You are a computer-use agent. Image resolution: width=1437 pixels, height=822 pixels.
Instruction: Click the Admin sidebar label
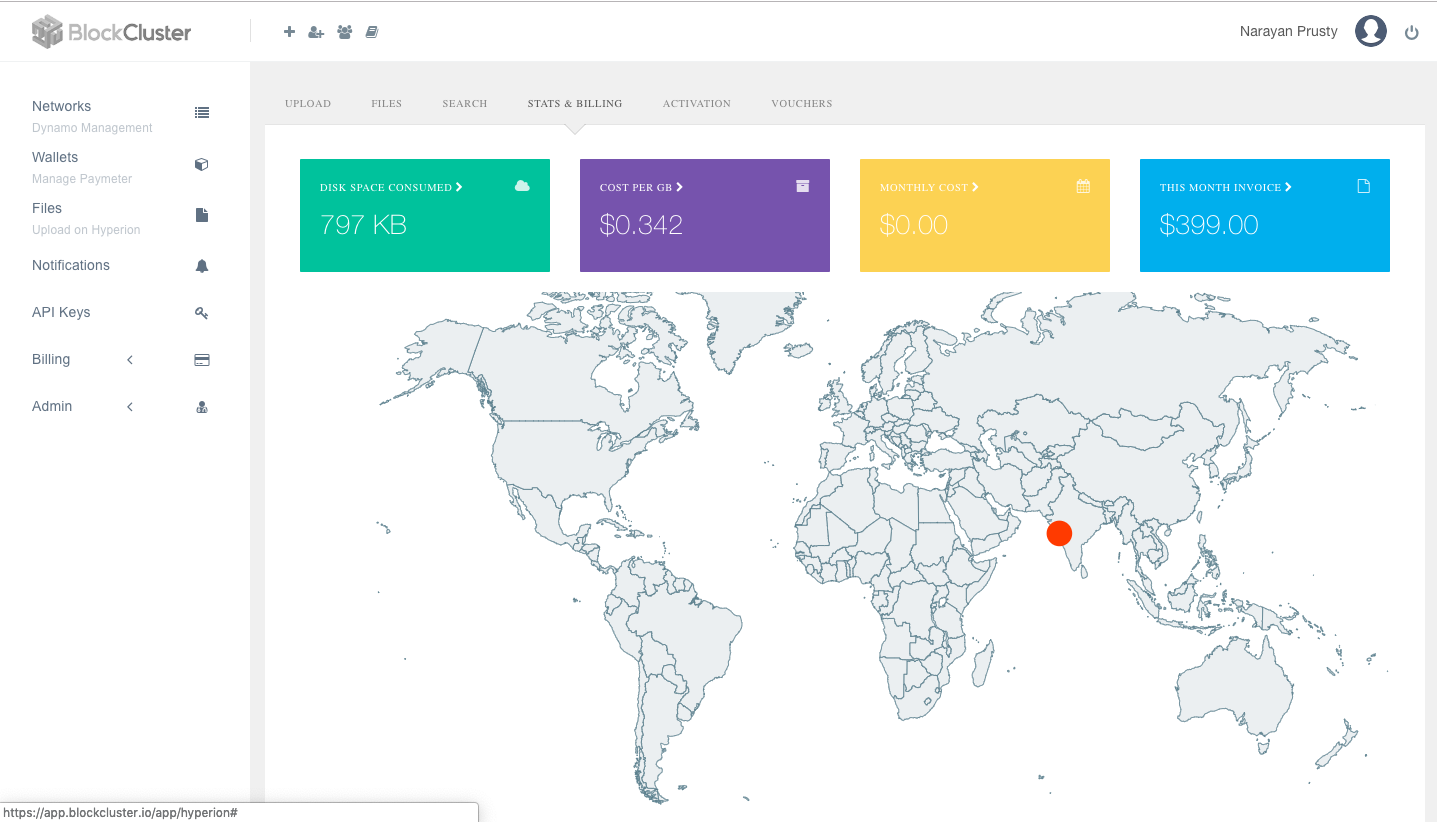[x=52, y=406]
